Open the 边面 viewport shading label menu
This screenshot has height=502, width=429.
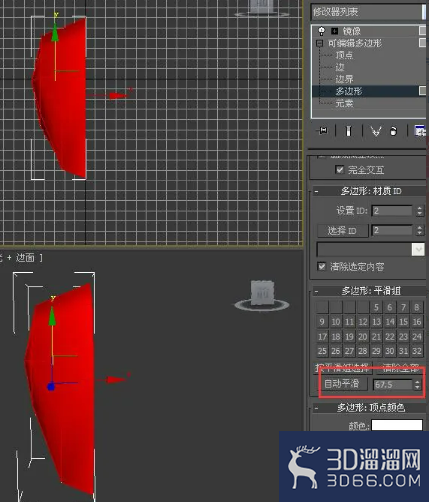[x=25, y=258]
